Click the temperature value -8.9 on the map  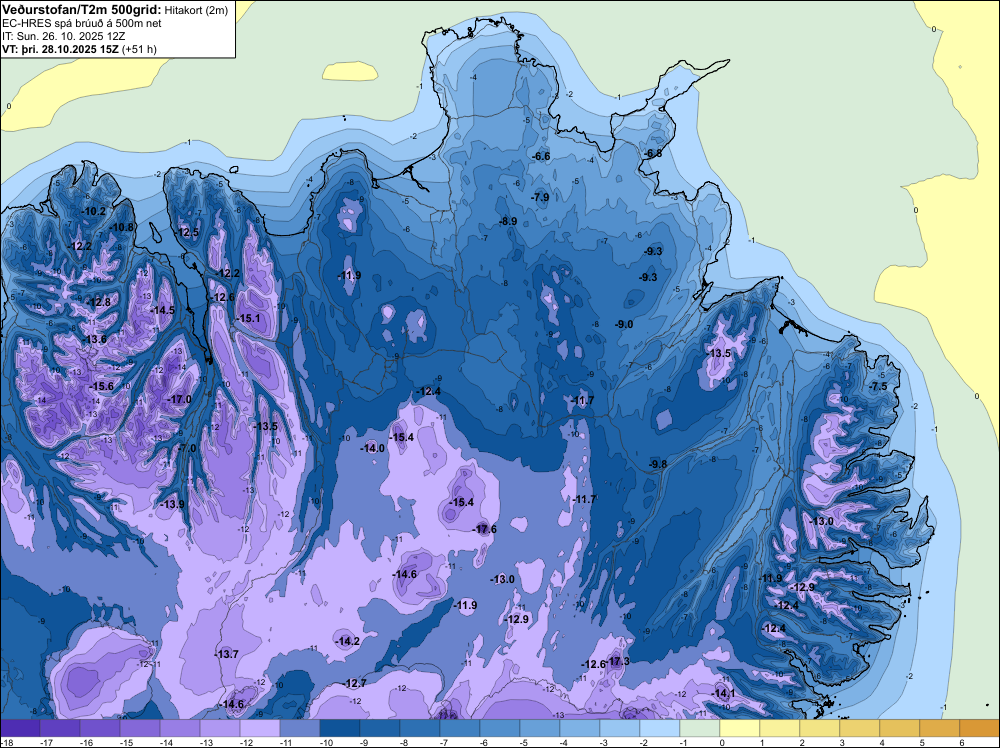[508, 221]
